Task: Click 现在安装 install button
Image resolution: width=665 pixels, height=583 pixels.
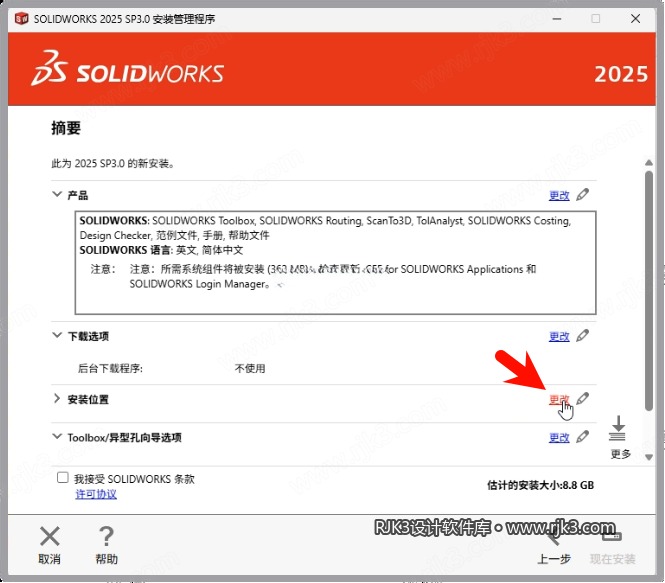Action: (612, 559)
